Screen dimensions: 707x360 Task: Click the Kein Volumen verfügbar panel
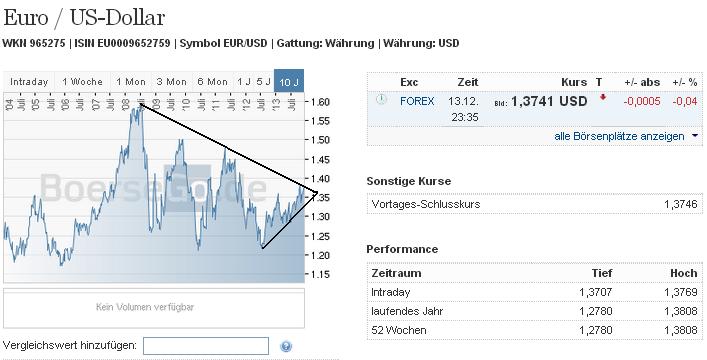point(154,308)
